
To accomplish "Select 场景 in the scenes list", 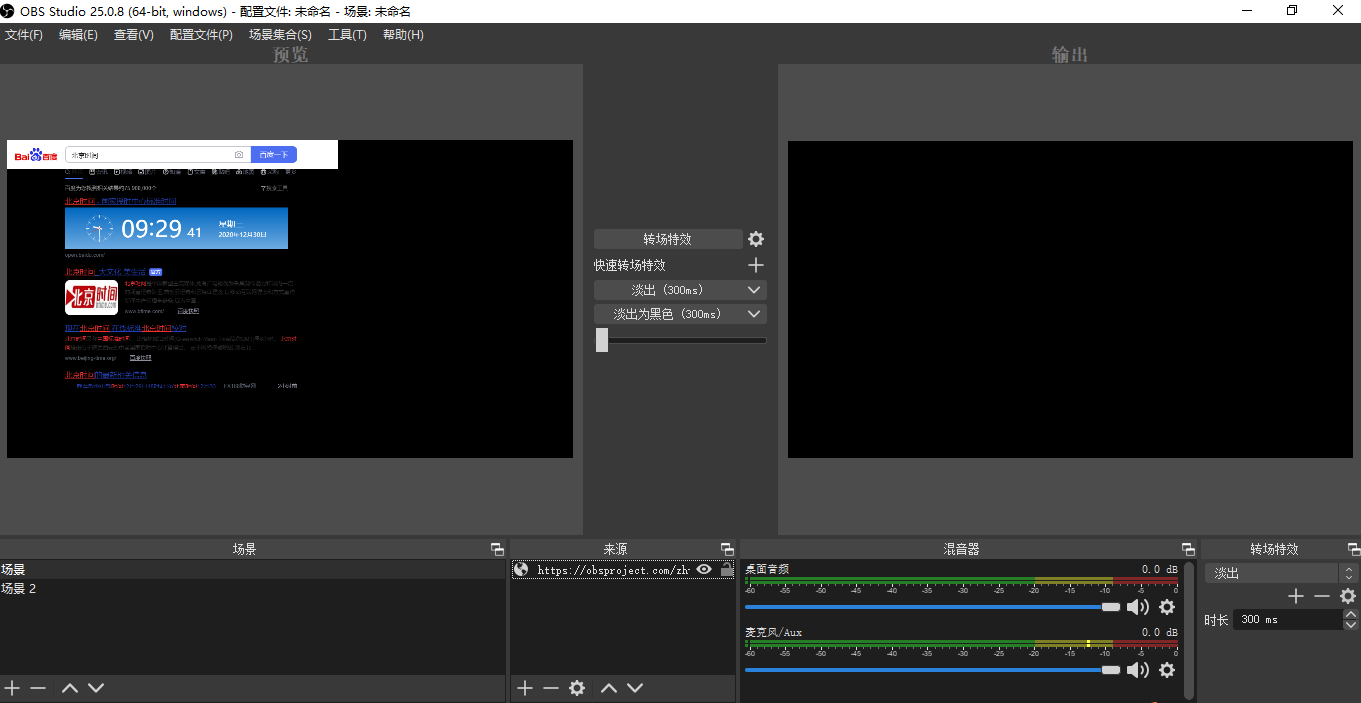I will 252,570.
